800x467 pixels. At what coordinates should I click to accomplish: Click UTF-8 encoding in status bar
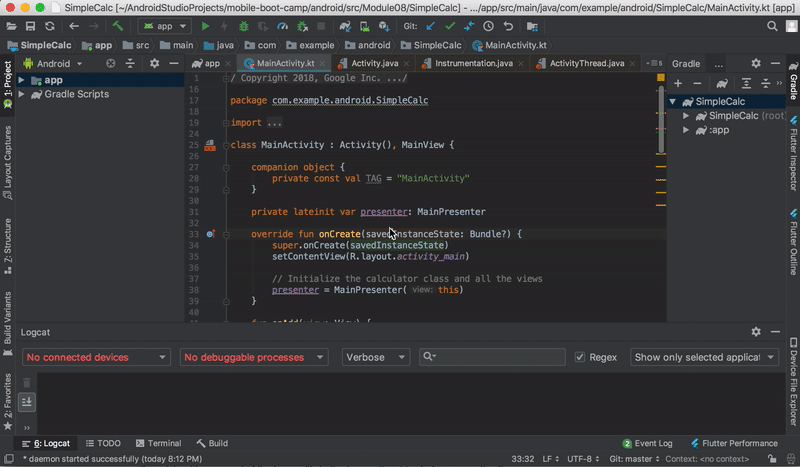click(x=583, y=459)
